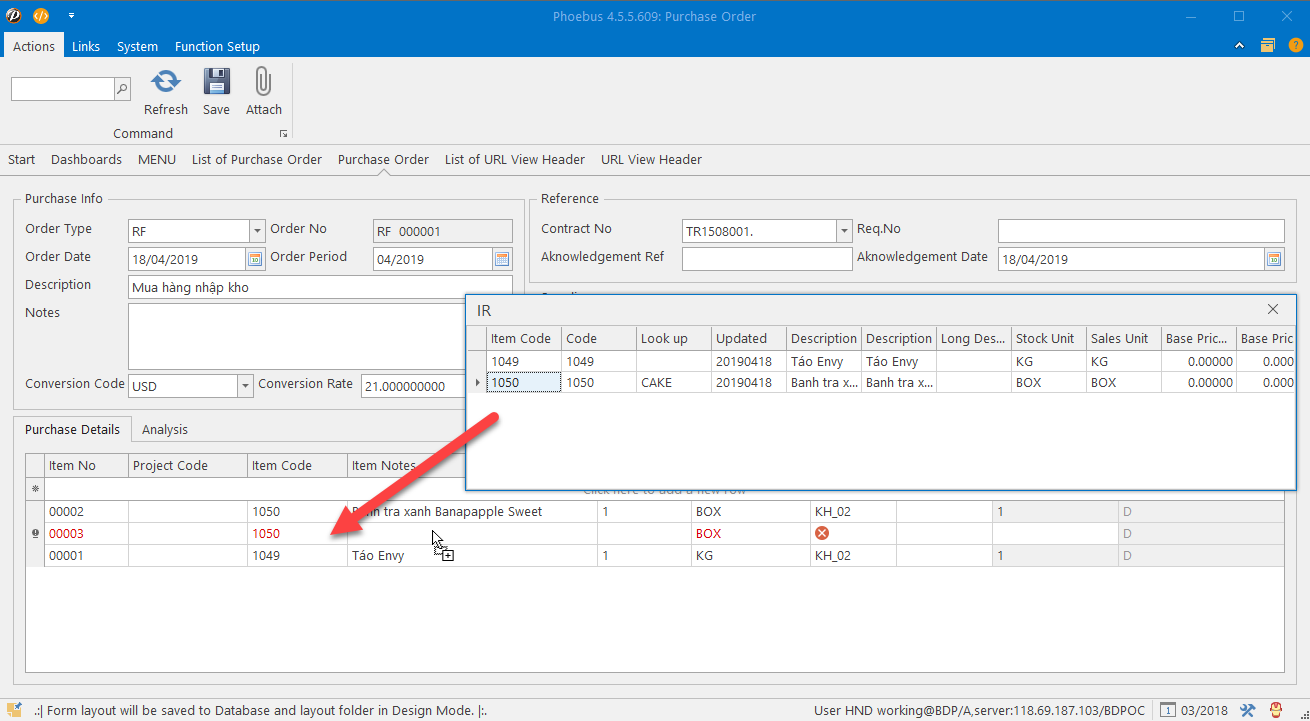The height and width of the screenshot is (721, 1310).
Task: Click the Phoebus app logo icon
Action: tap(14, 16)
